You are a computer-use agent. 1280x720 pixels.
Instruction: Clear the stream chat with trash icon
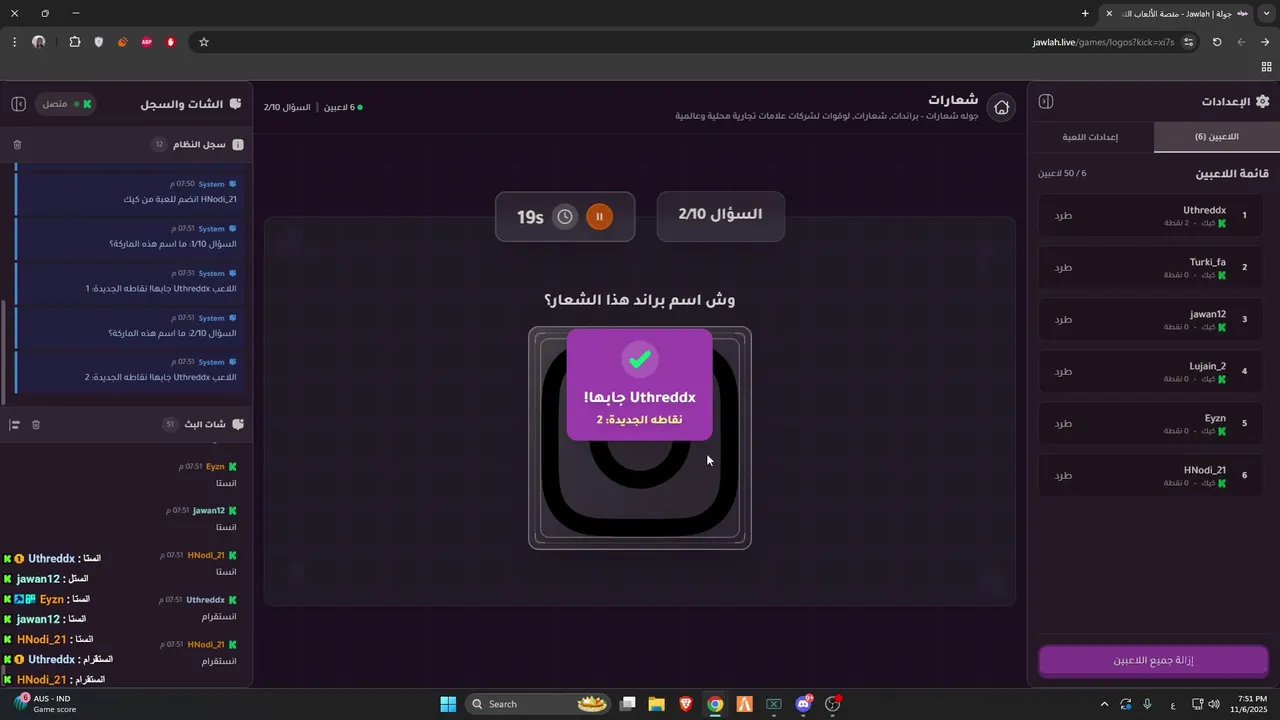(x=36, y=425)
